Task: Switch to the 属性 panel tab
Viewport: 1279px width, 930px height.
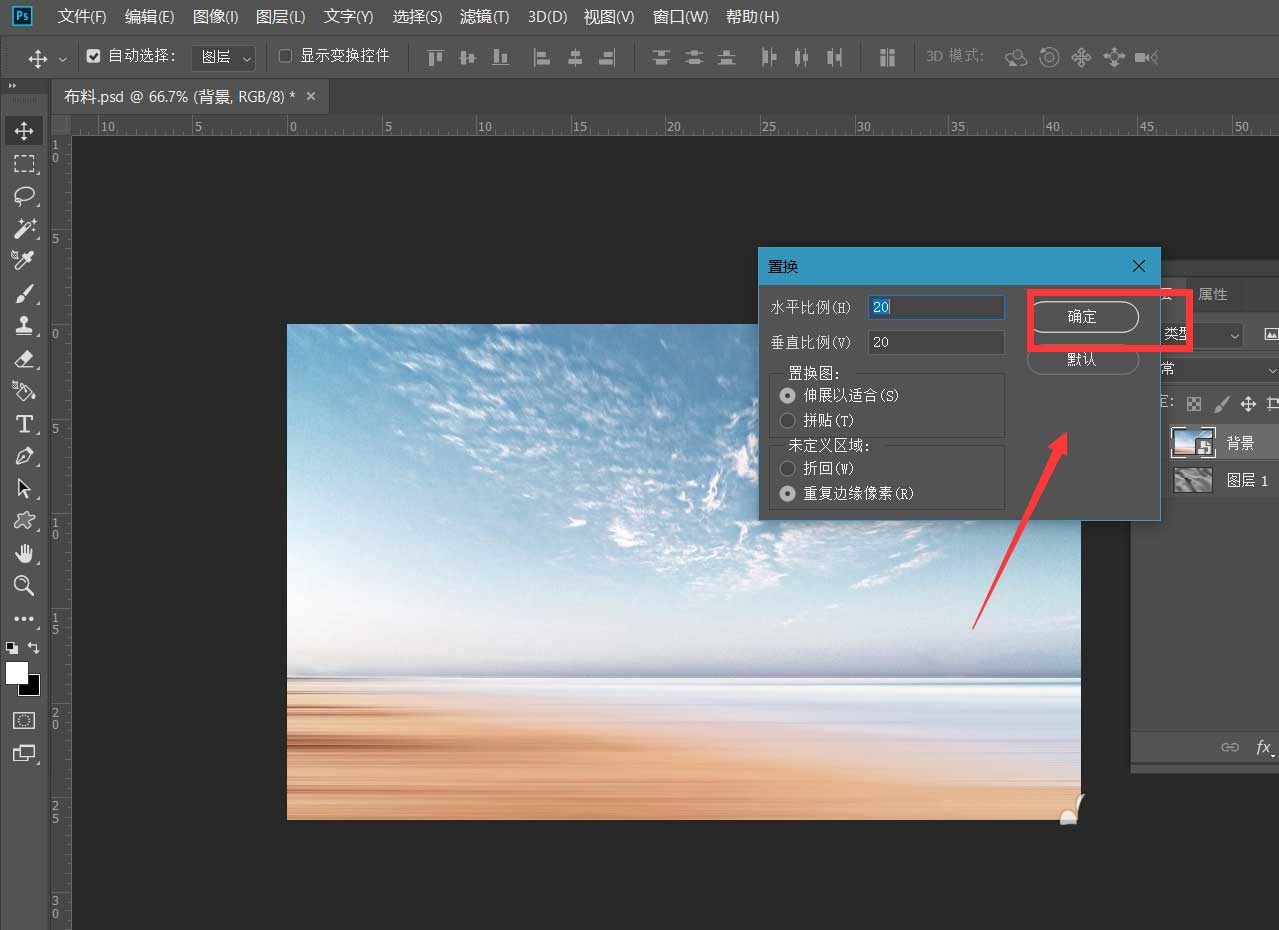Action: [x=1212, y=294]
